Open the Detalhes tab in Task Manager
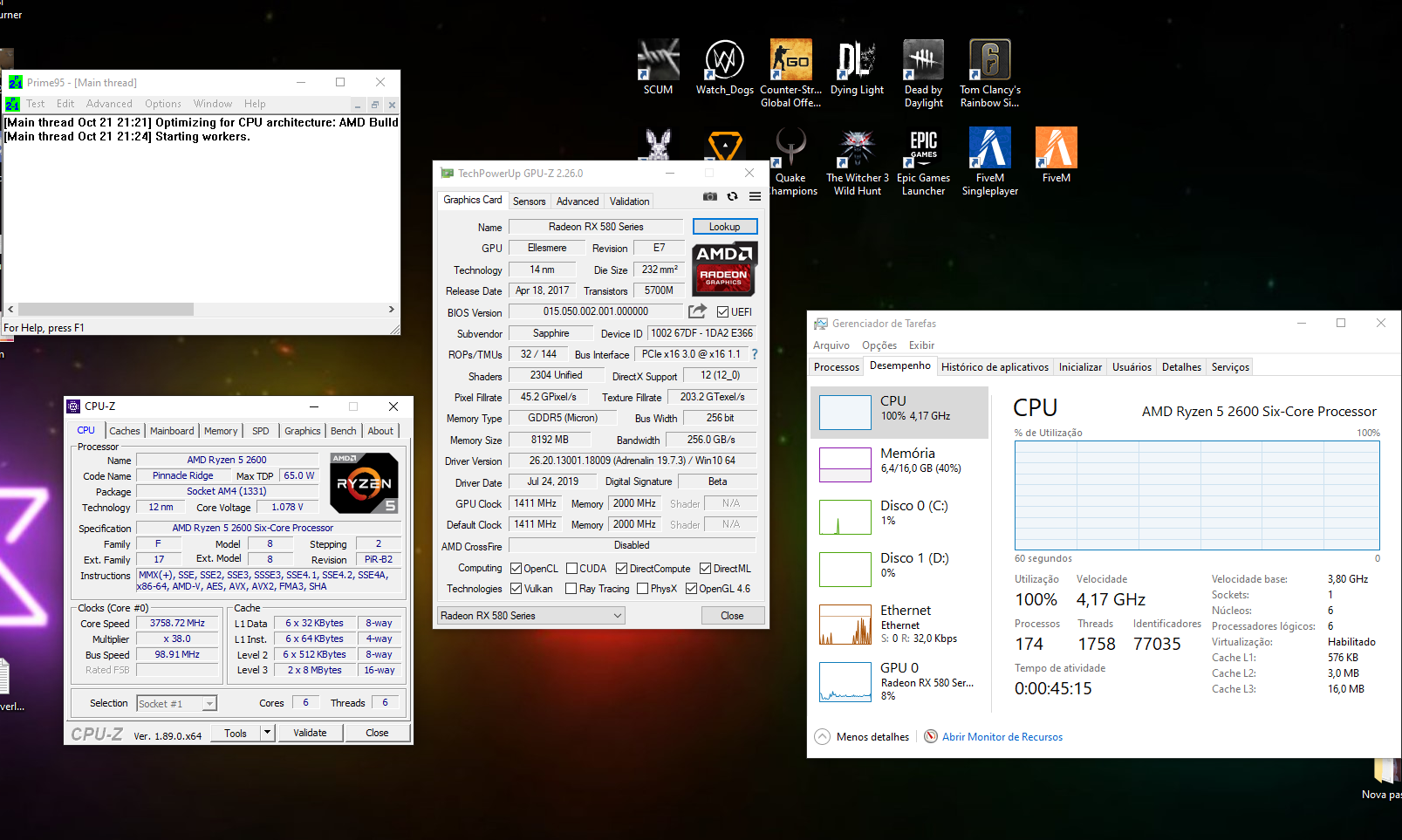The image size is (1402, 840). click(1181, 367)
